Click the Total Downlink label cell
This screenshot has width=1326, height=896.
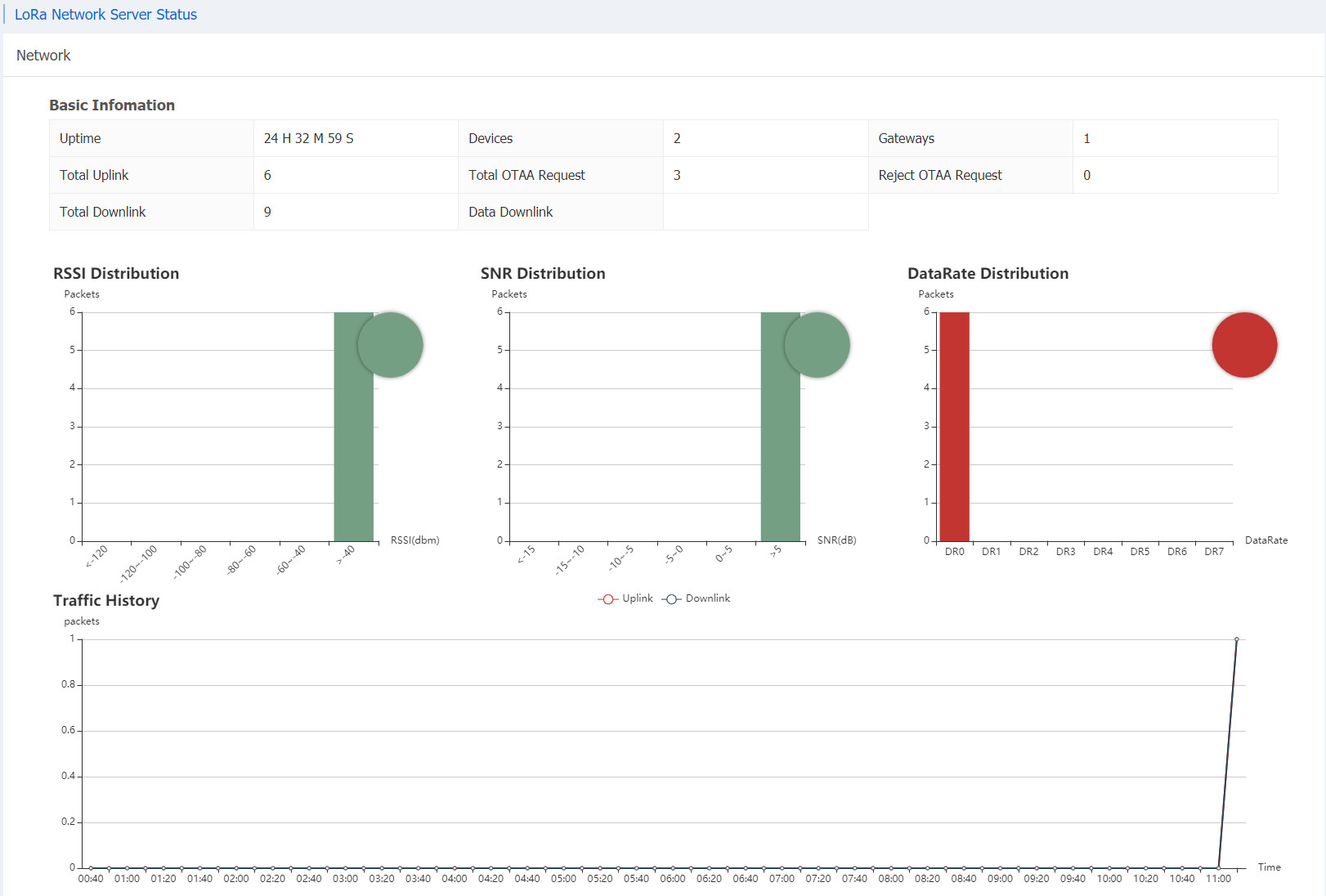152,212
